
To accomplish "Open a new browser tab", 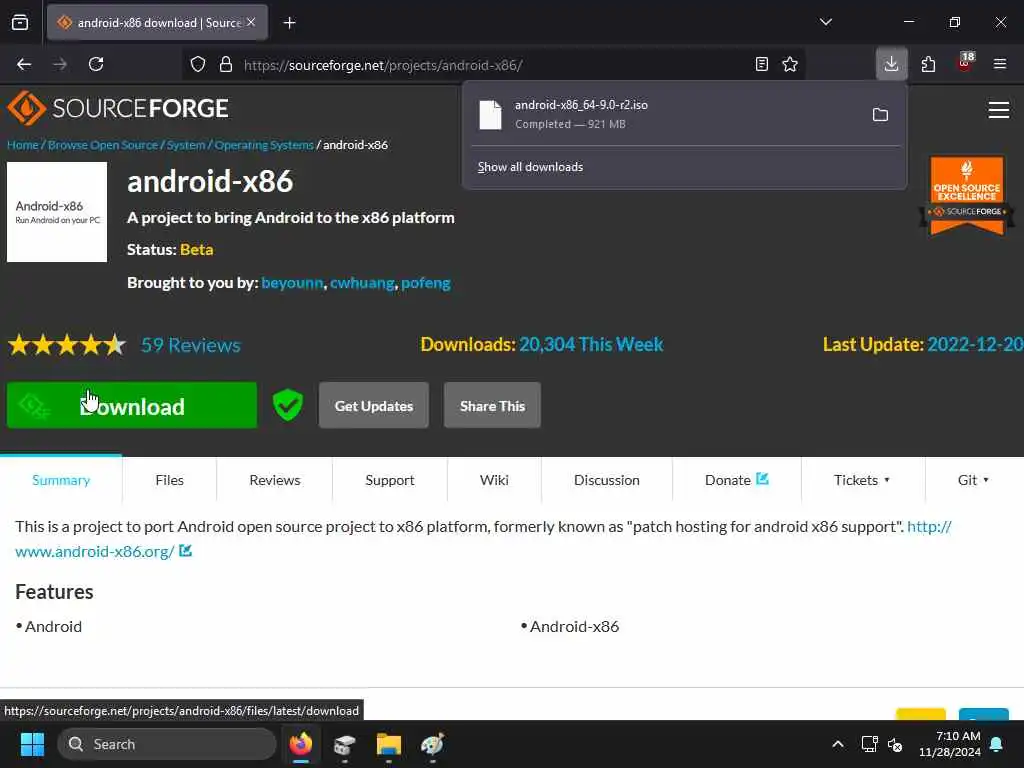I will click(x=289, y=23).
